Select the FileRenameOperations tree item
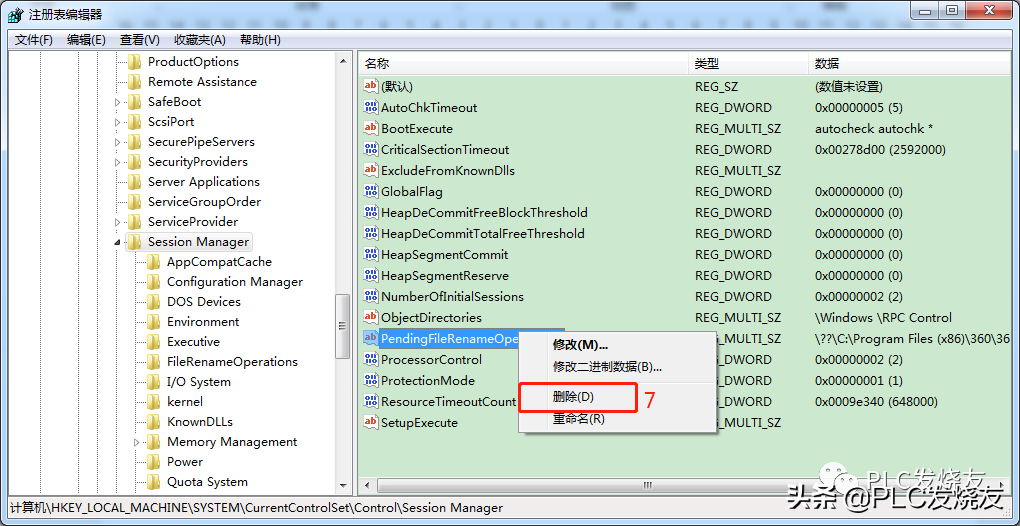 (x=232, y=362)
